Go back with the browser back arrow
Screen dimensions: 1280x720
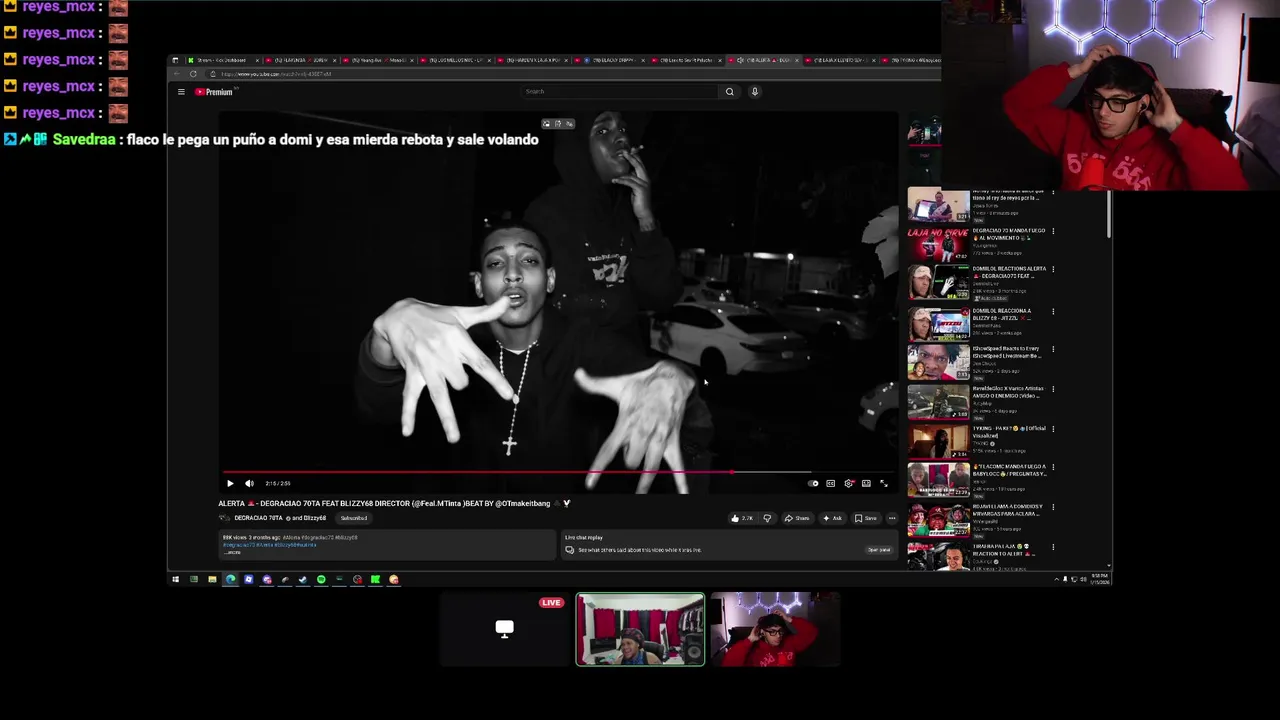(x=176, y=74)
